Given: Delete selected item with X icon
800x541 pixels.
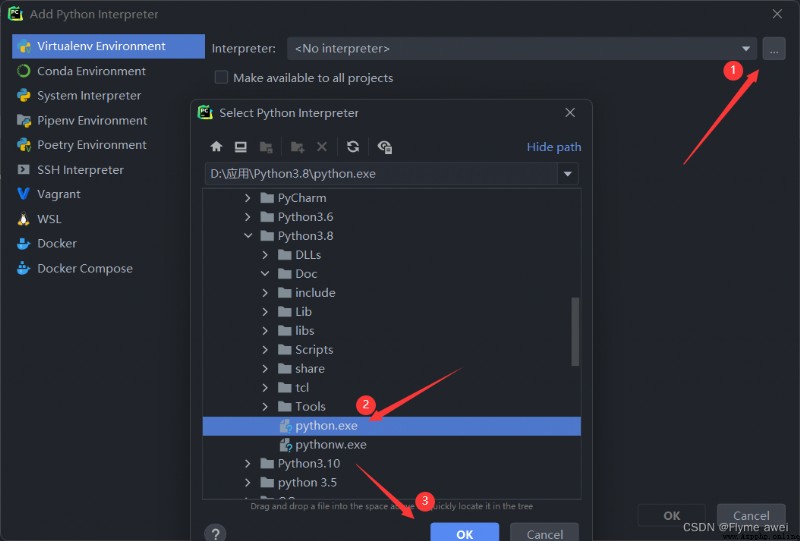Looking at the screenshot, I should (322, 147).
